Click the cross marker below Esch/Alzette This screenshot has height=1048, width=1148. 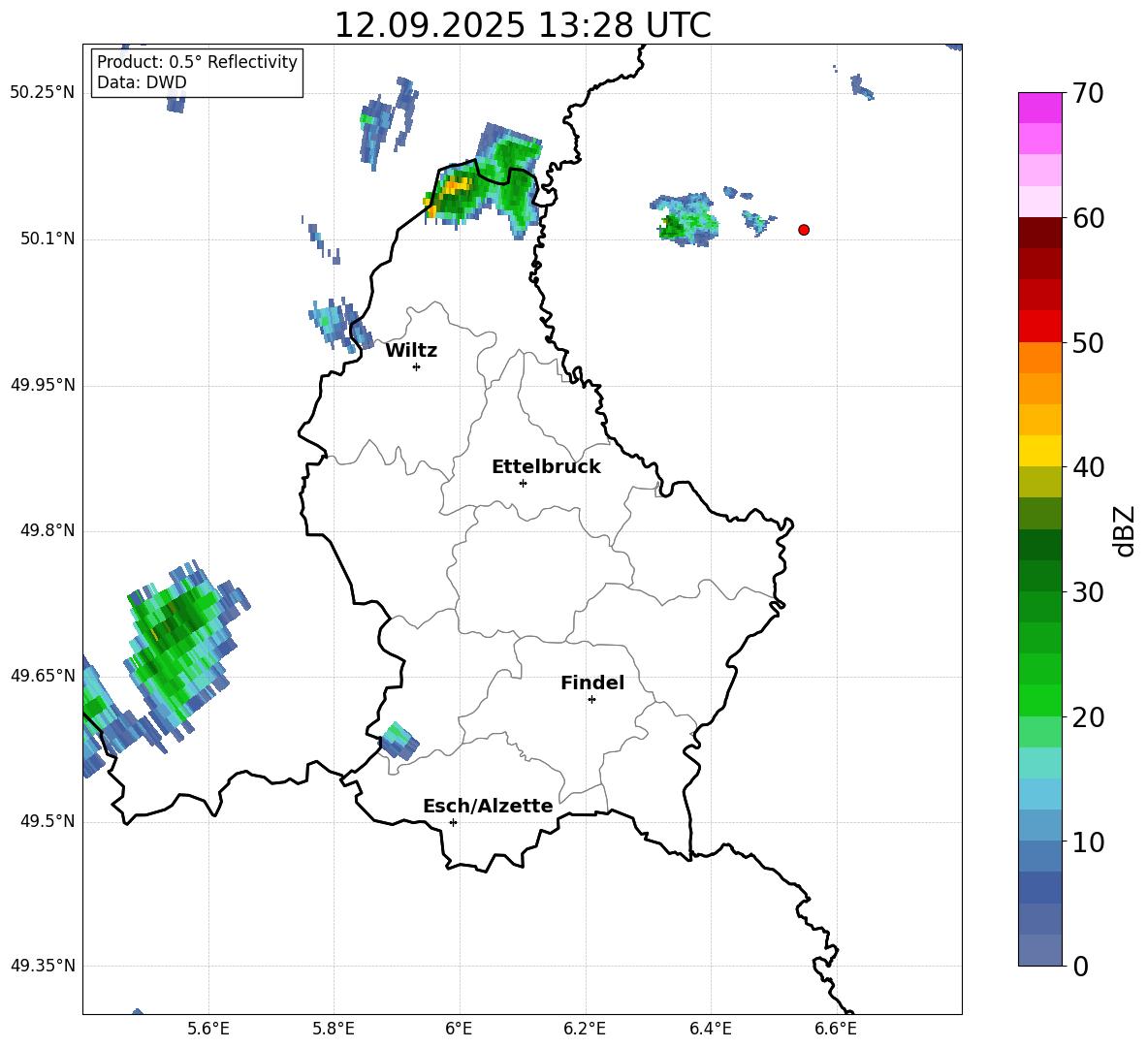[453, 822]
